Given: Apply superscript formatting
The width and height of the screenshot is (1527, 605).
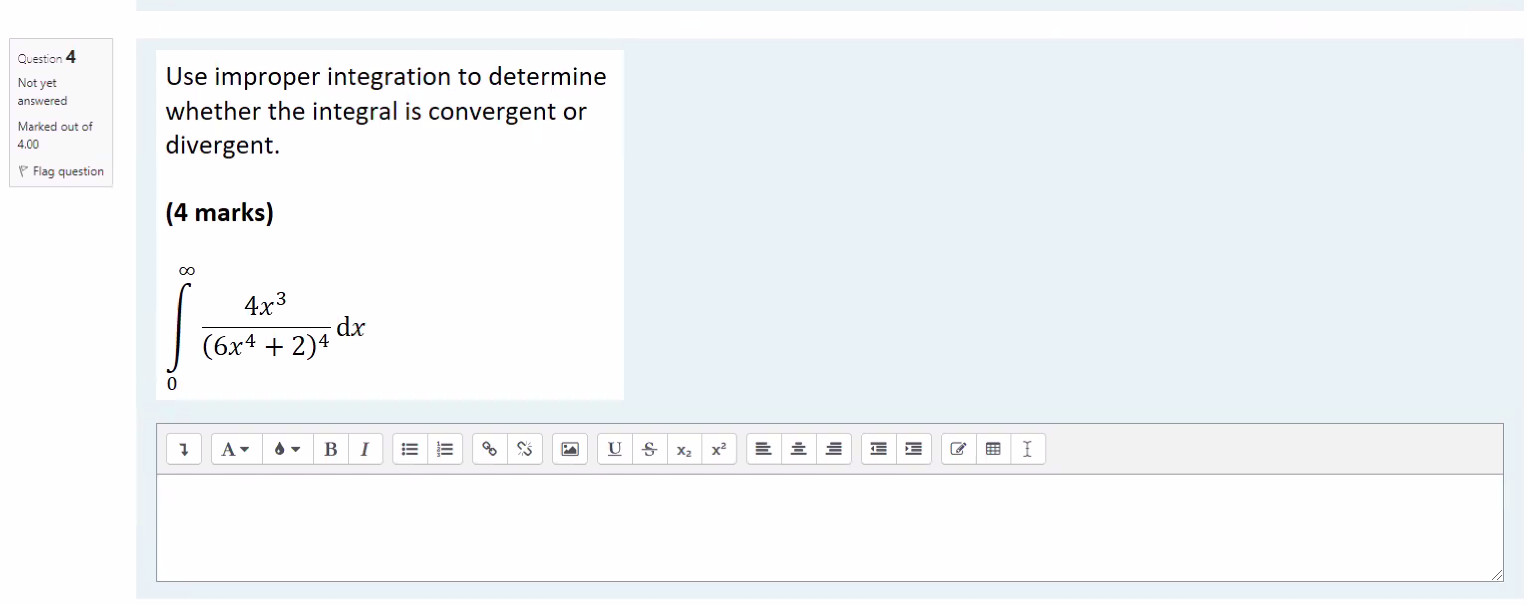Looking at the screenshot, I should [x=718, y=449].
